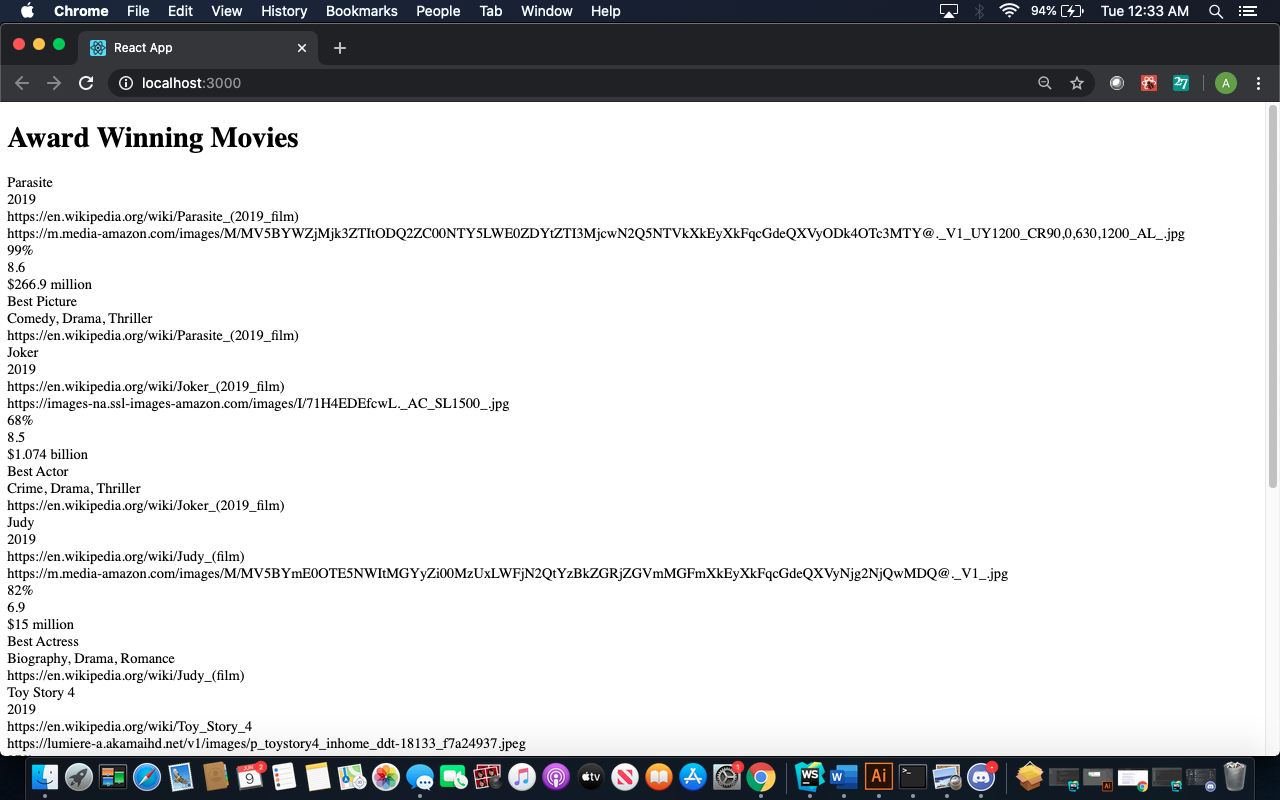Viewport: 1280px width, 800px height.
Task: Click the site info icon in the address bar
Action: [x=126, y=83]
